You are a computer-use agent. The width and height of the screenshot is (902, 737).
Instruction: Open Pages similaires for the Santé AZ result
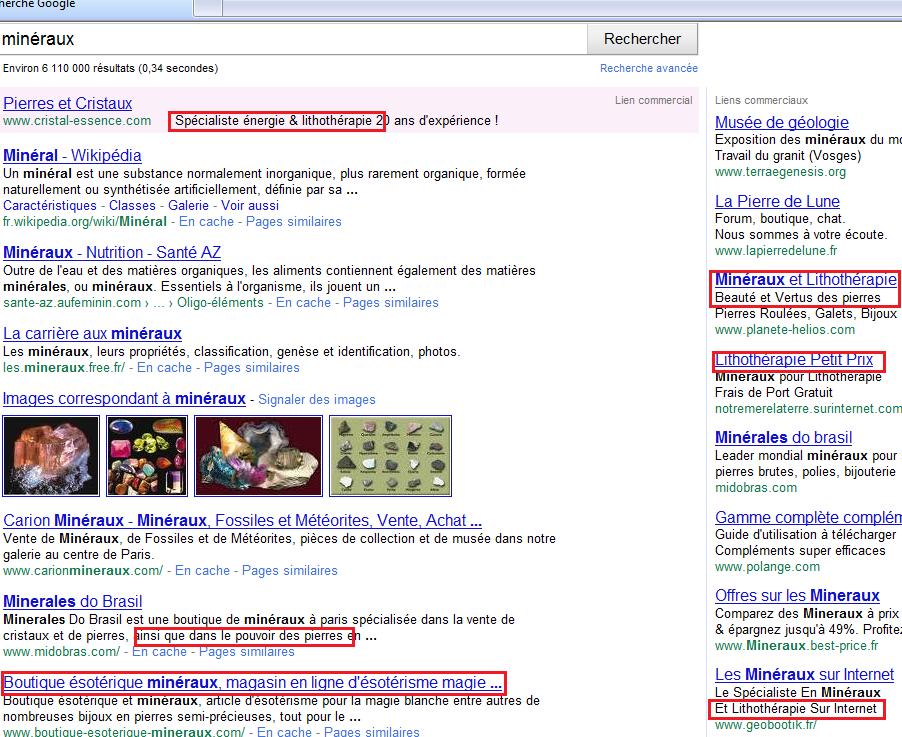391,303
